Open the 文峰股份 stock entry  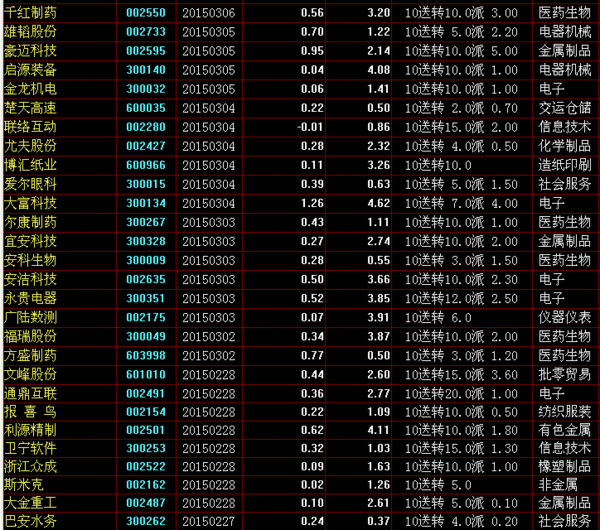[30, 374]
